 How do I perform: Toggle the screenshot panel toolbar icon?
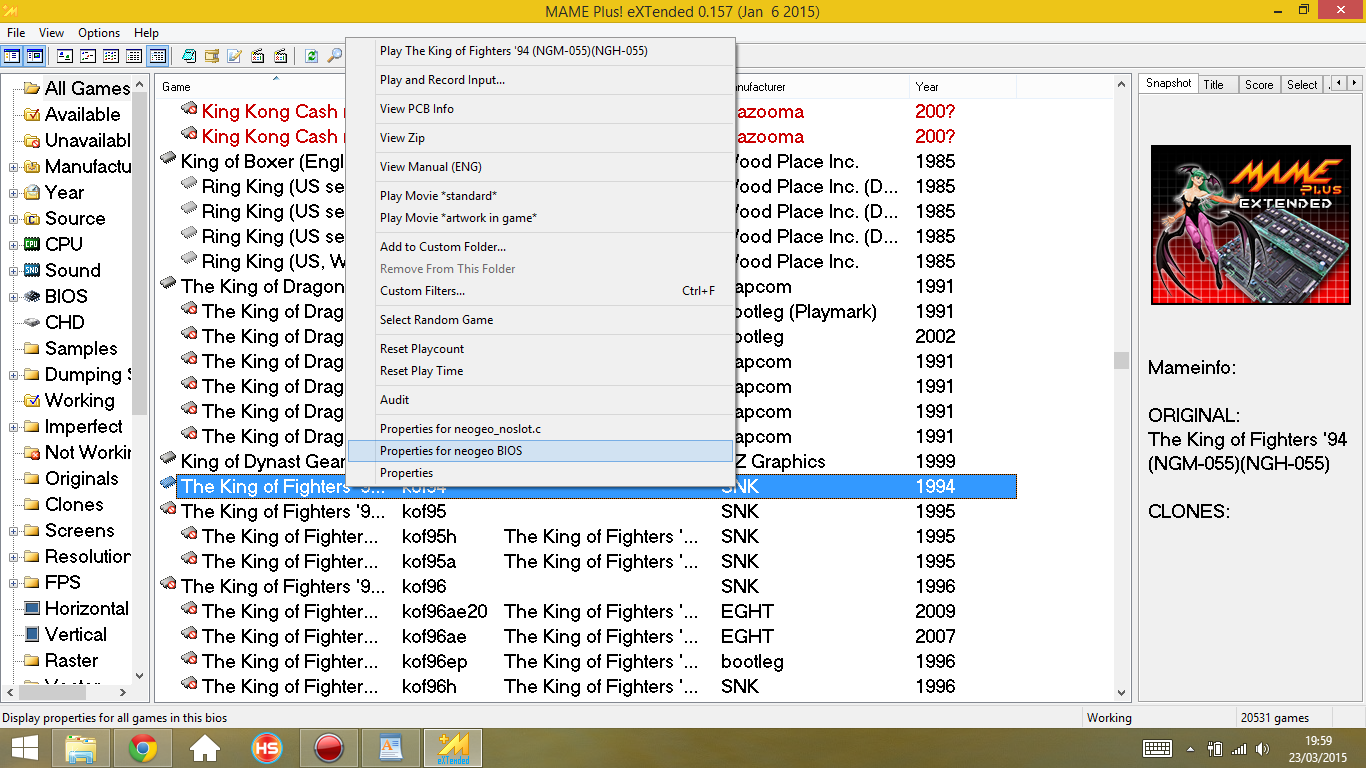(34, 56)
